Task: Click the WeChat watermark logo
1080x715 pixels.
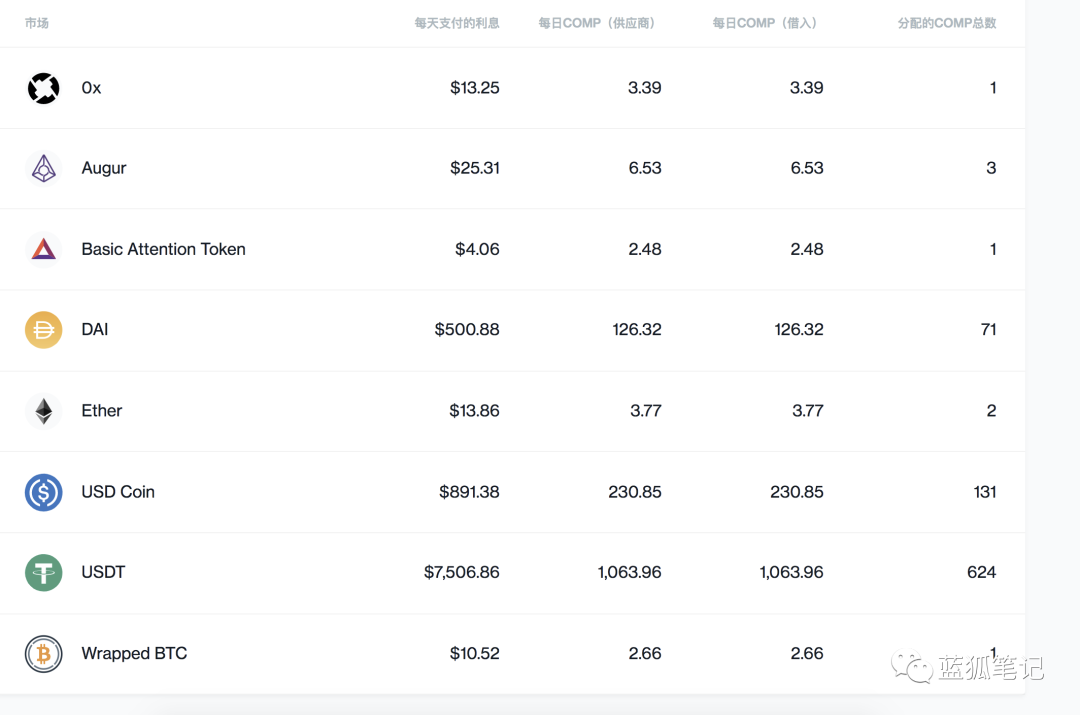Action: tap(912, 666)
